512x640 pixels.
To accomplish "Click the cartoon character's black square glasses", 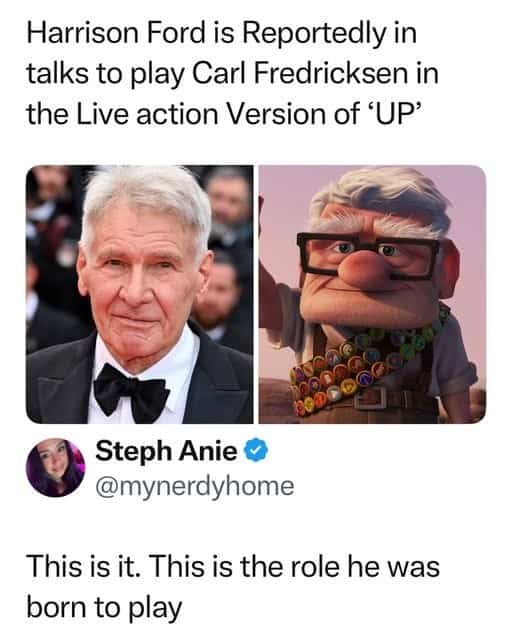I will (367, 254).
